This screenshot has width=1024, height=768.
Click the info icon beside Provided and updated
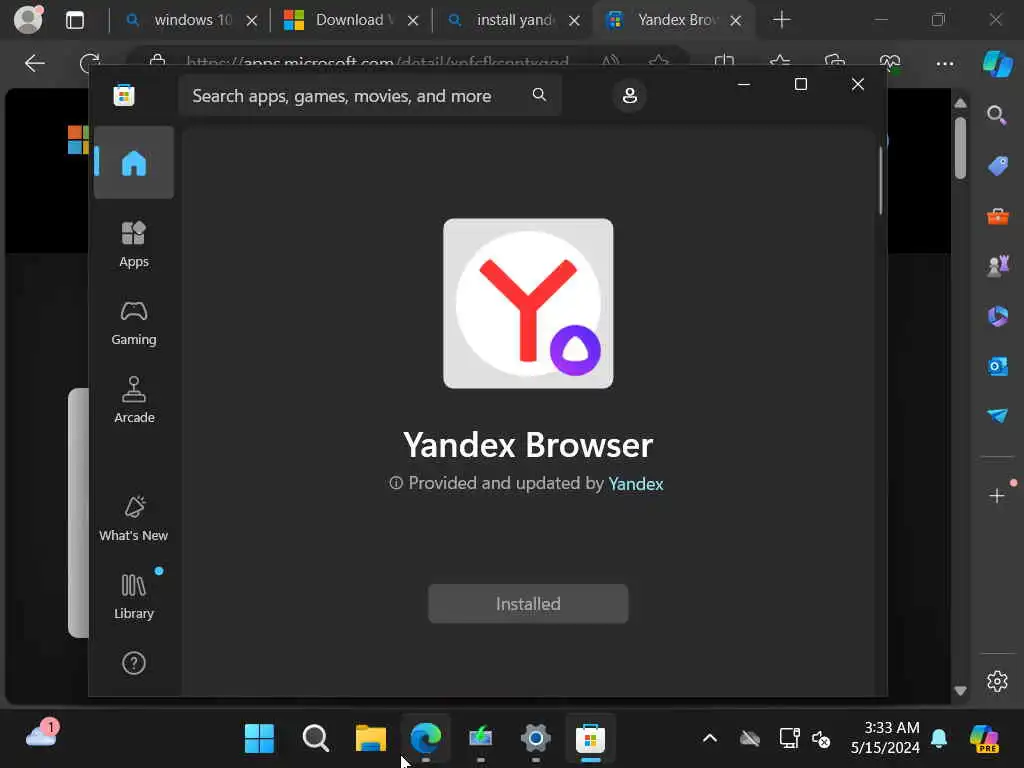click(x=396, y=483)
